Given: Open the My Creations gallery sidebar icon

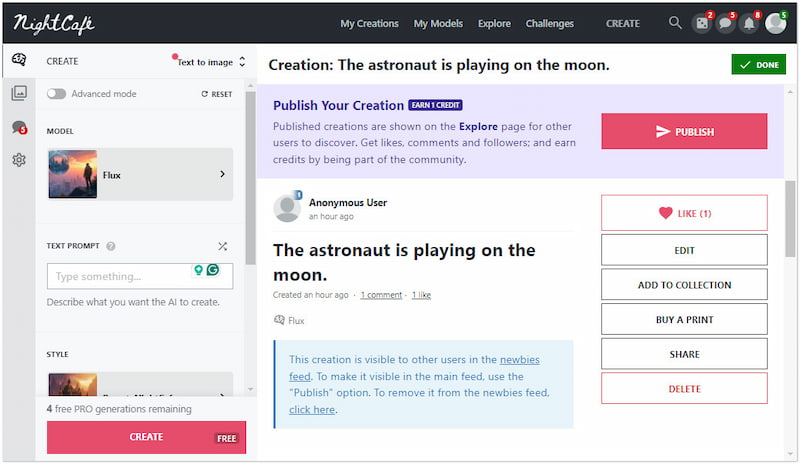Looking at the screenshot, I should pyautogui.click(x=19, y=93).
